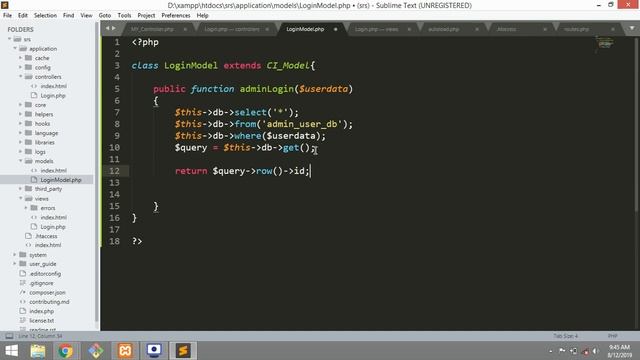Switch to Login.php — views tab
The width and height of the screenshot is (640, 360).
click(376, 29)
